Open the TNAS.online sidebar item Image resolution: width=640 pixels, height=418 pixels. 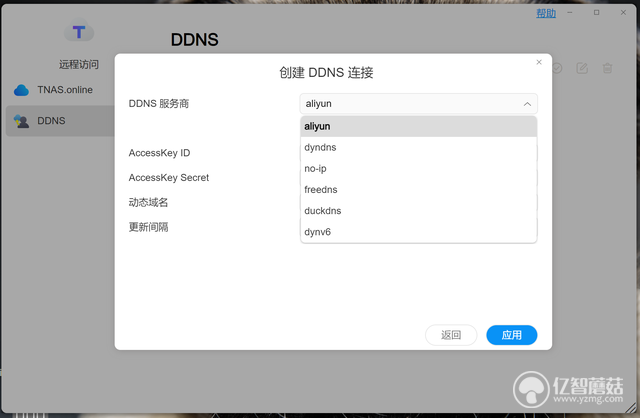60,90
